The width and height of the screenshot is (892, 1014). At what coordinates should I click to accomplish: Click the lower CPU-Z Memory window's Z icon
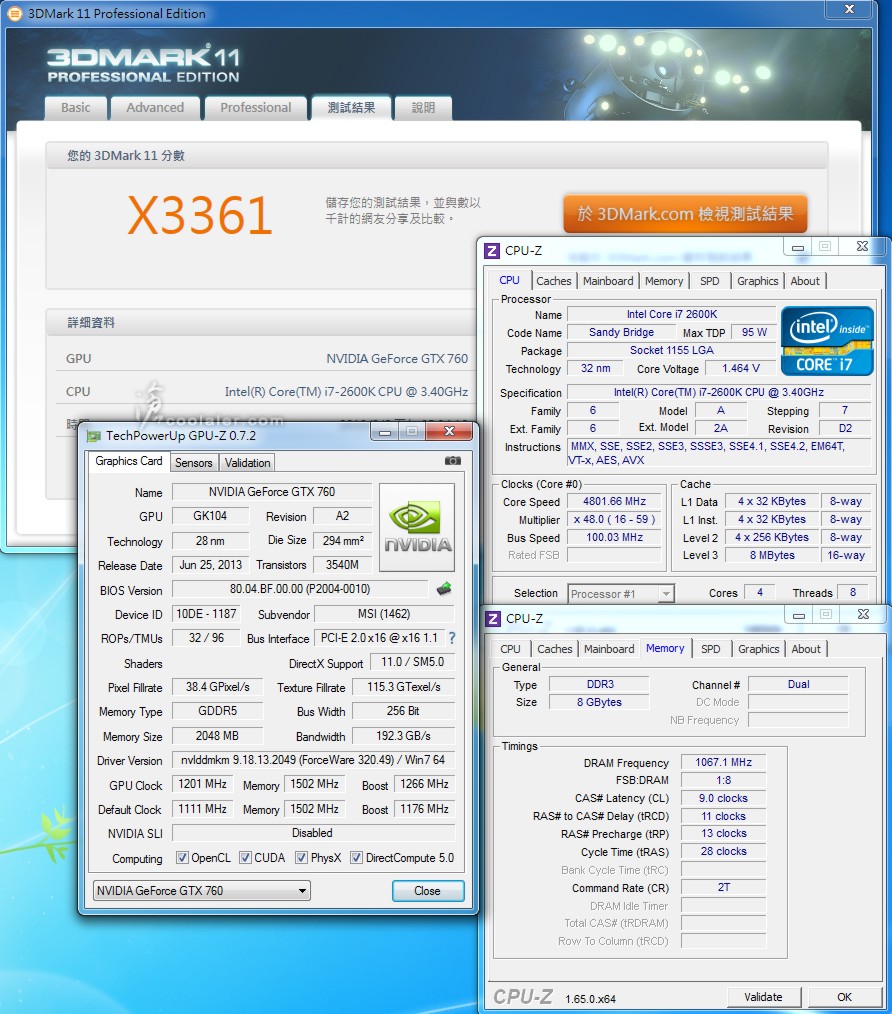pyautogui.click(x=493, y=619)
